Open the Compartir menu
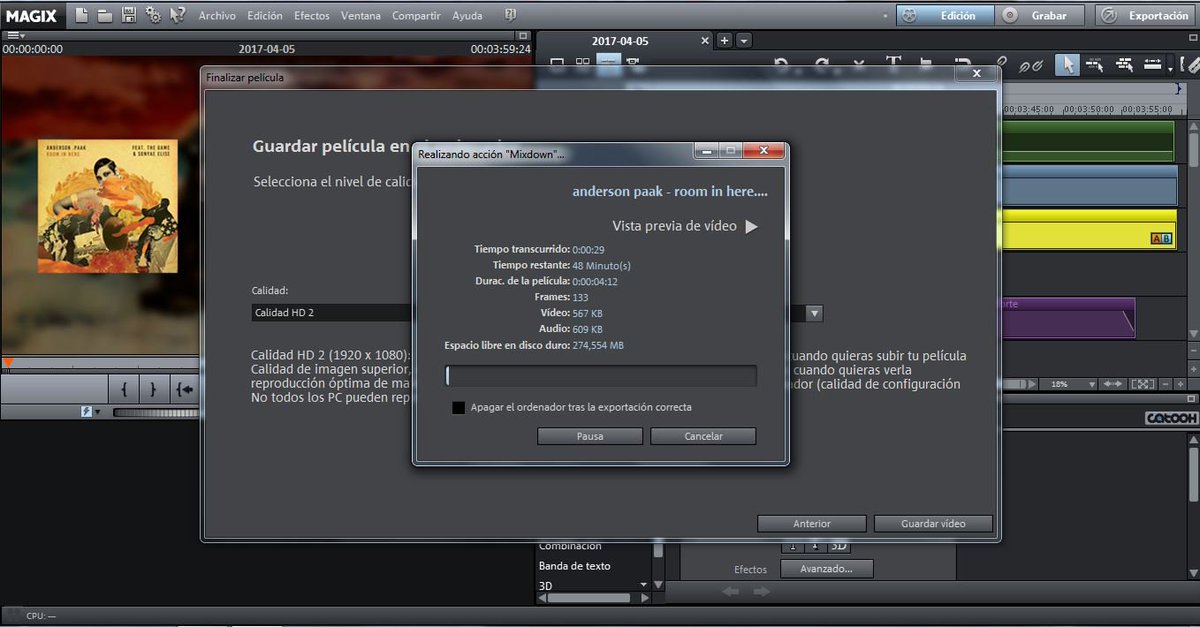 [416, 16]
